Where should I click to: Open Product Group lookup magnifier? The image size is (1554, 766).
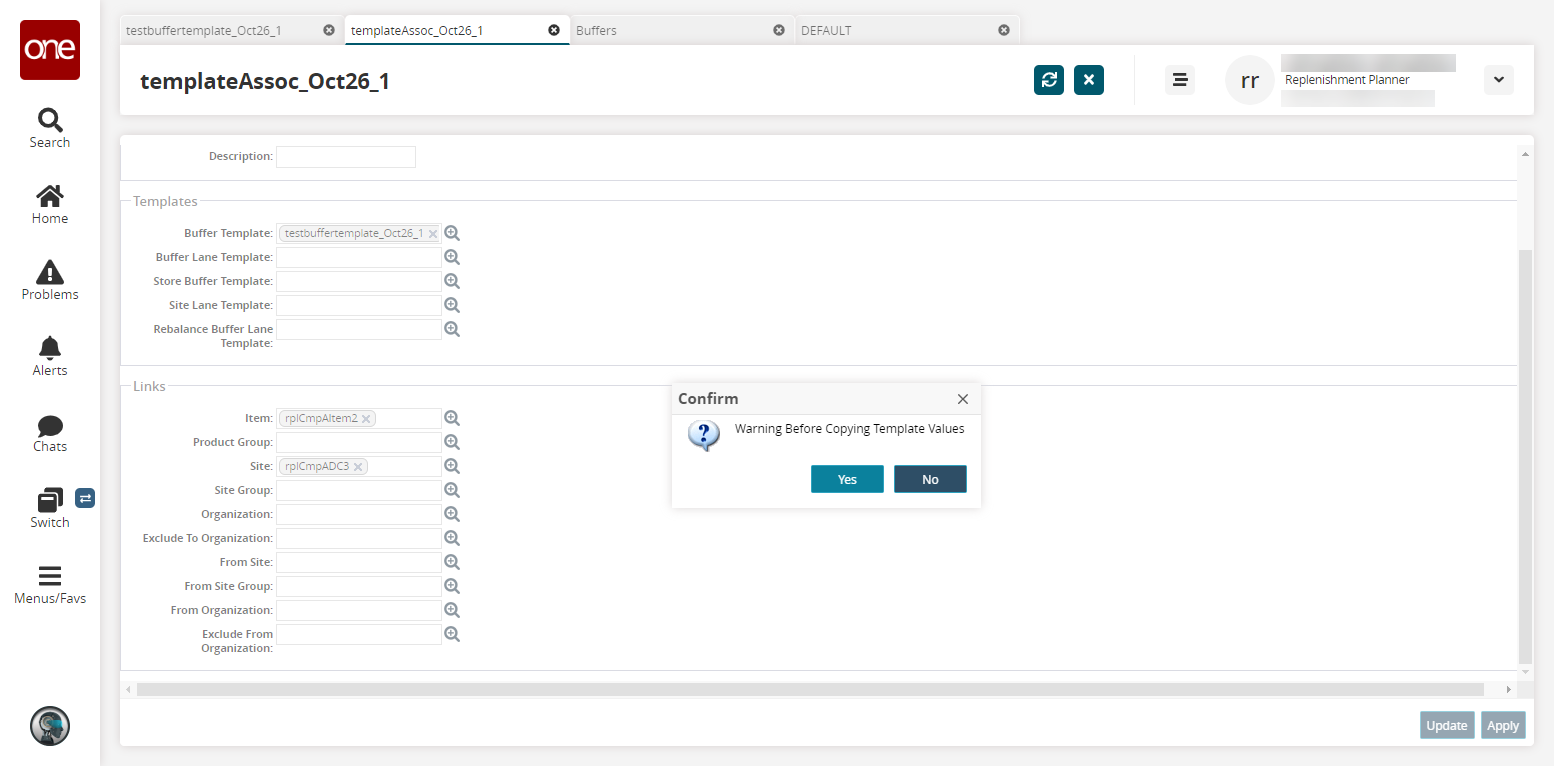coord(452,442)
